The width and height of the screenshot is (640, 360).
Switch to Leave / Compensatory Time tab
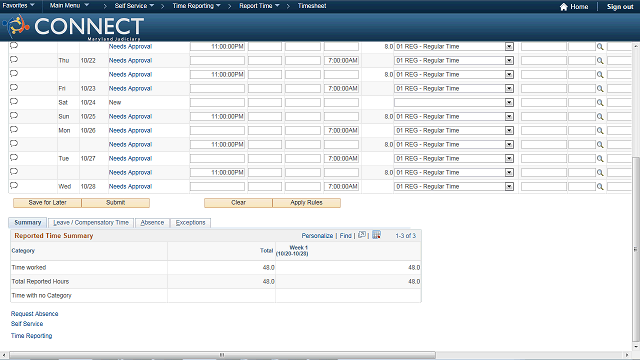pos(91,222)
